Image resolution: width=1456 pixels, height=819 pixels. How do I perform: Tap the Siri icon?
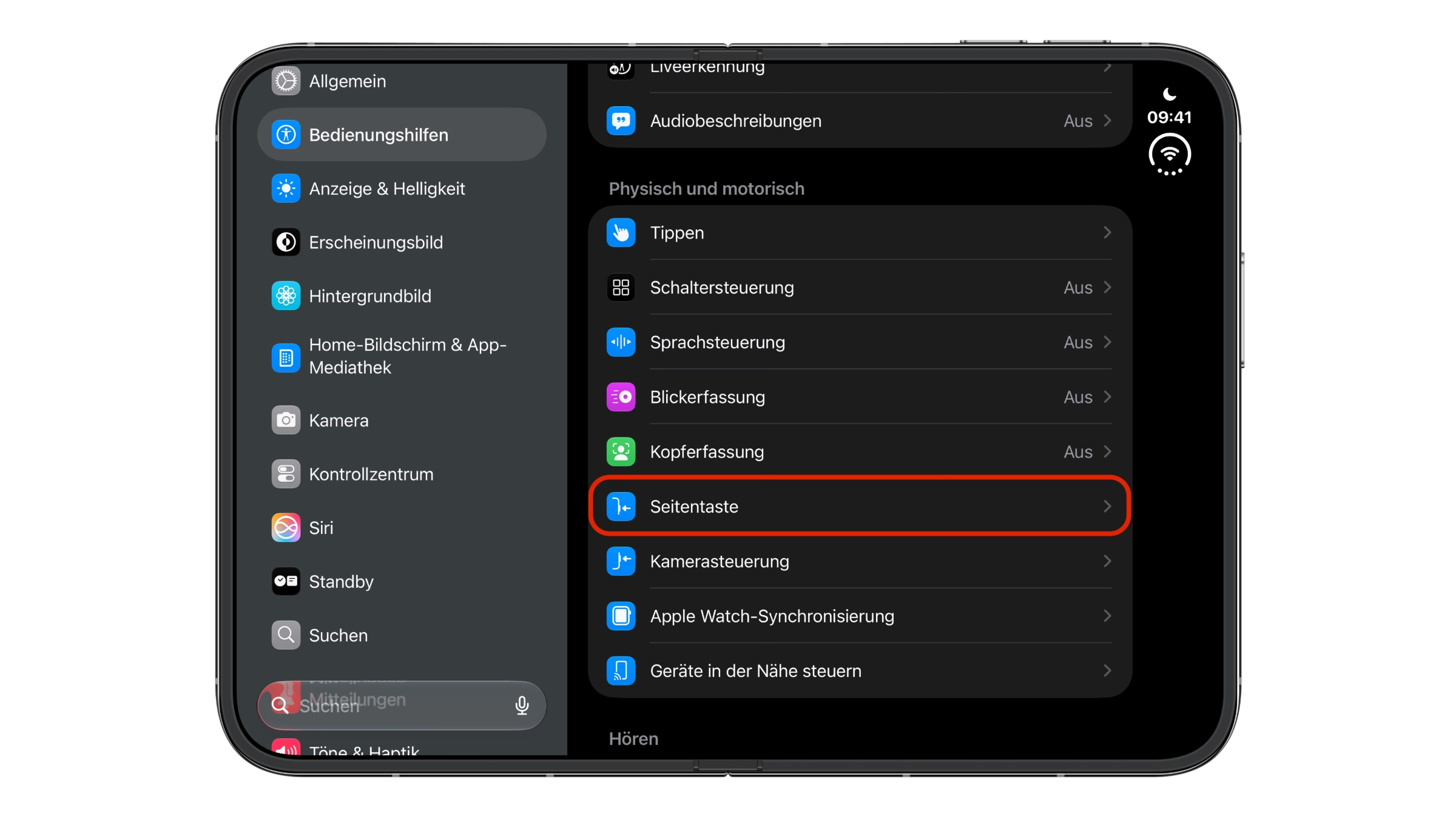click(x=286, y=528)
